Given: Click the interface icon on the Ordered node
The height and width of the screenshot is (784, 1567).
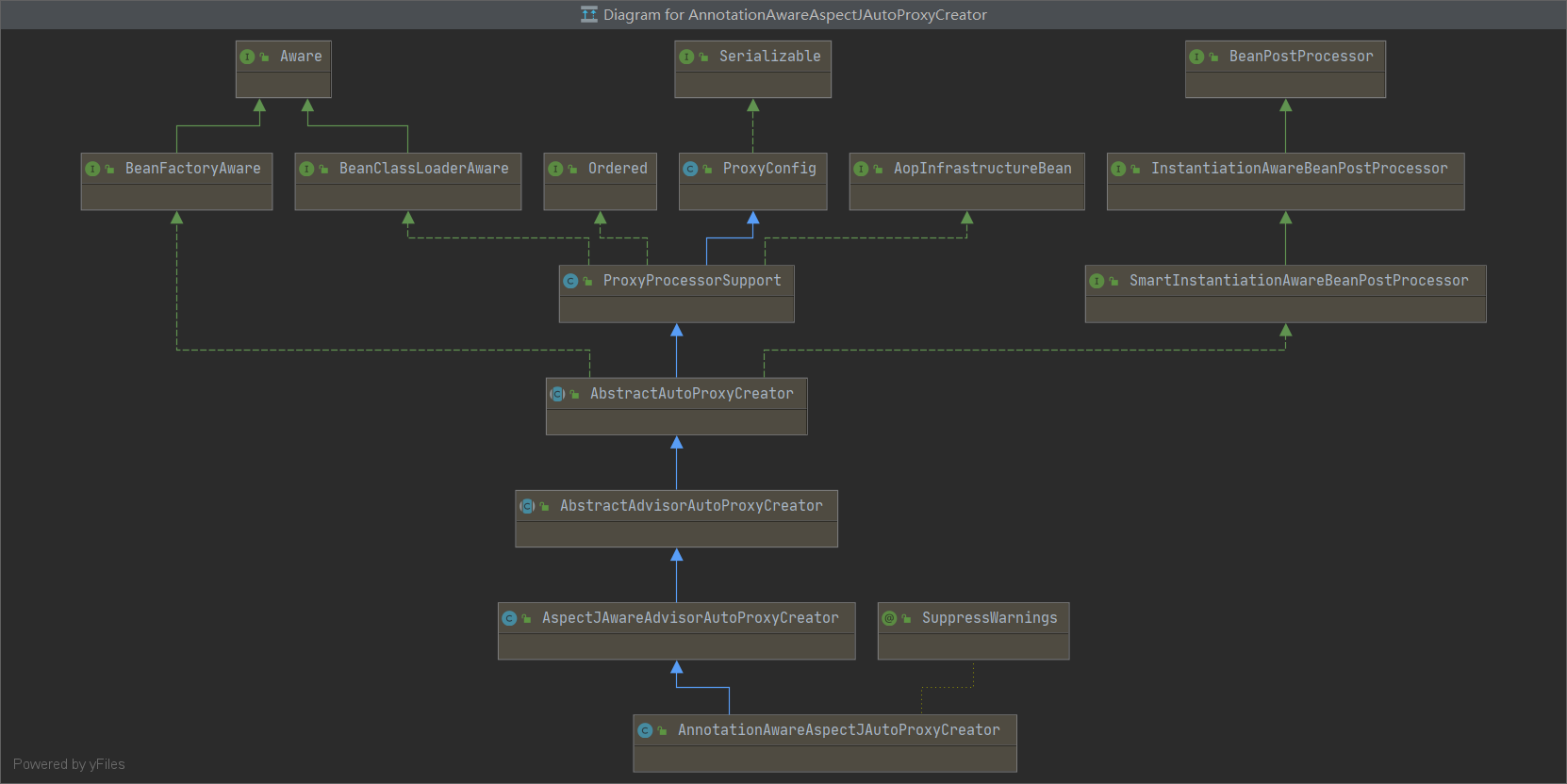Looking at the screenshot, I should coord(555,169).
